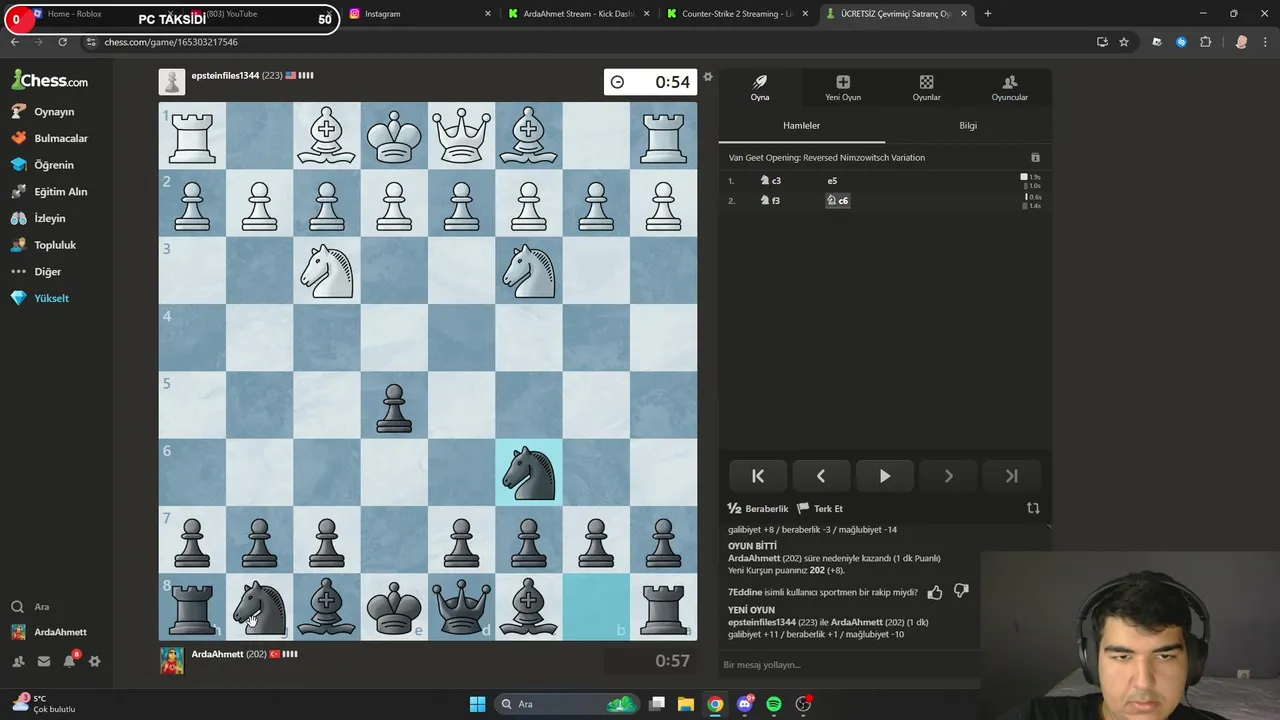Open Chrome from taskbar

715,704
